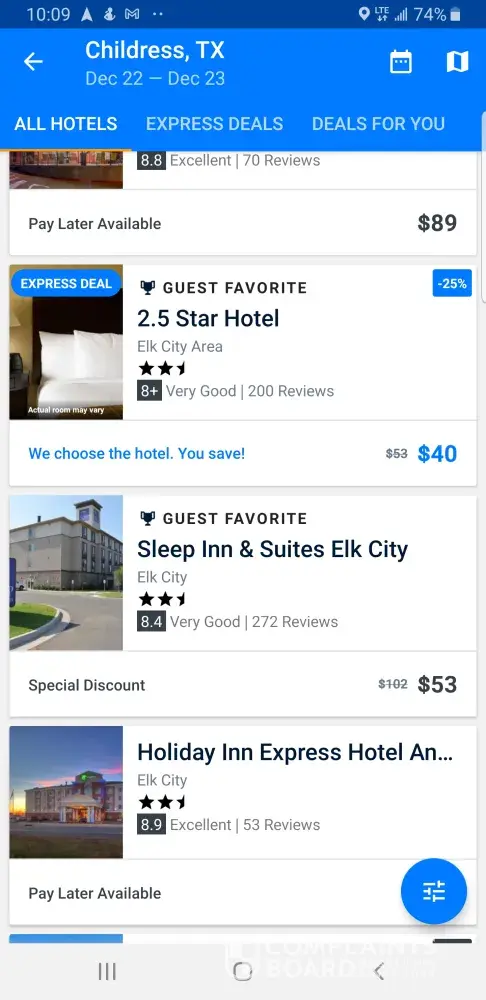Open the map view icon
Image resolution: width=486 pixels, height=1000 pixels.
(x=457, y=62)
